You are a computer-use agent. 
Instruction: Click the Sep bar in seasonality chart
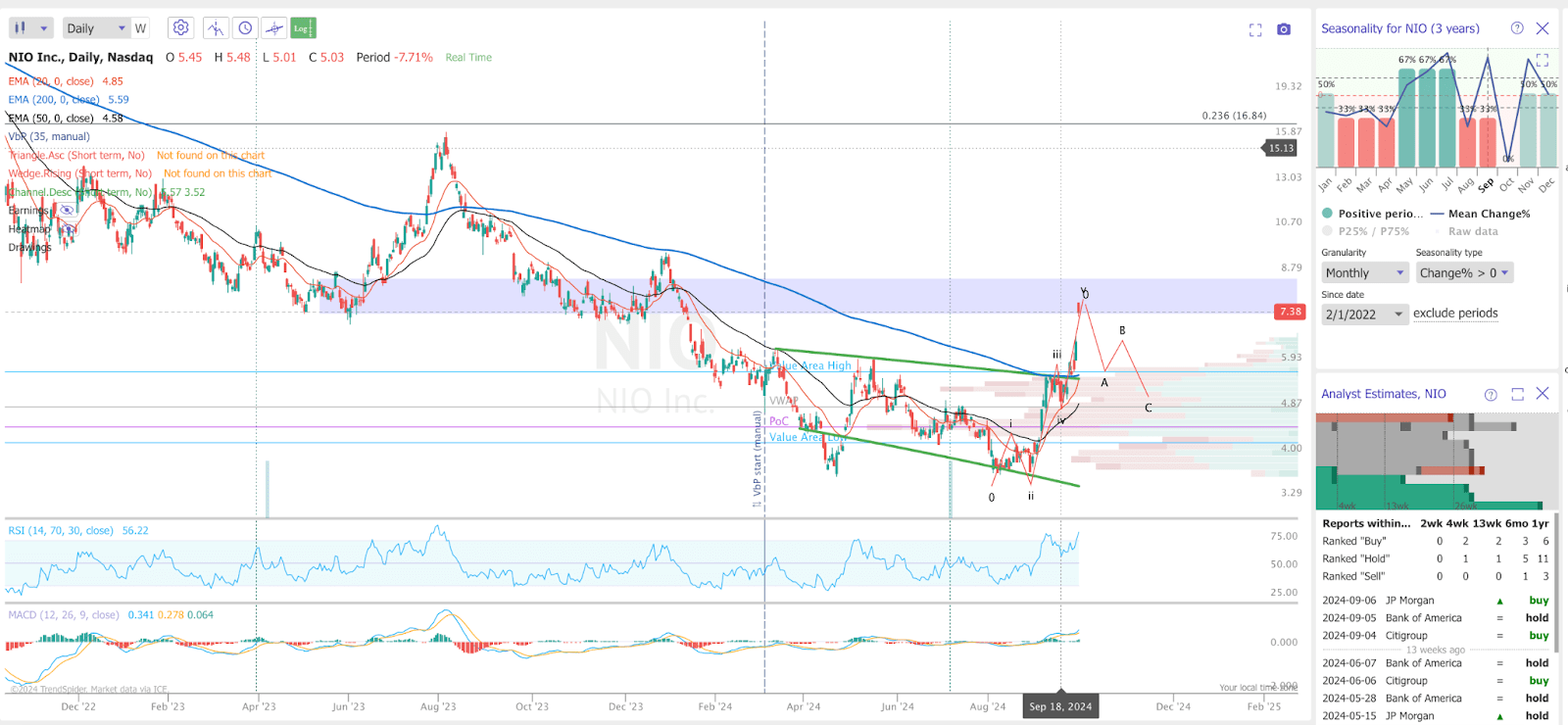click(x=1488, y=142)
